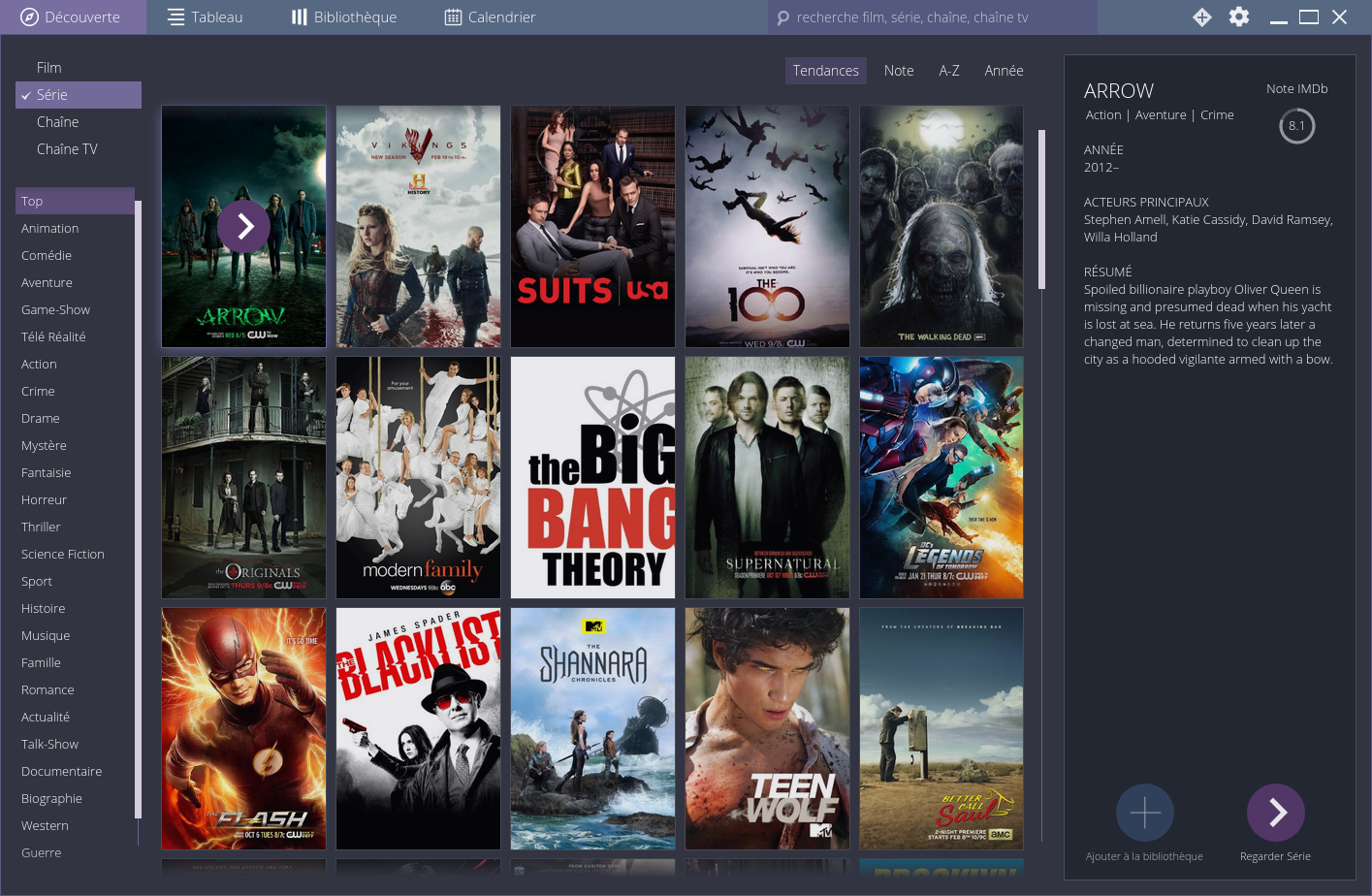Filter by Romance genre
This screenshot has width=1372, height=896.
click(75, 690)
